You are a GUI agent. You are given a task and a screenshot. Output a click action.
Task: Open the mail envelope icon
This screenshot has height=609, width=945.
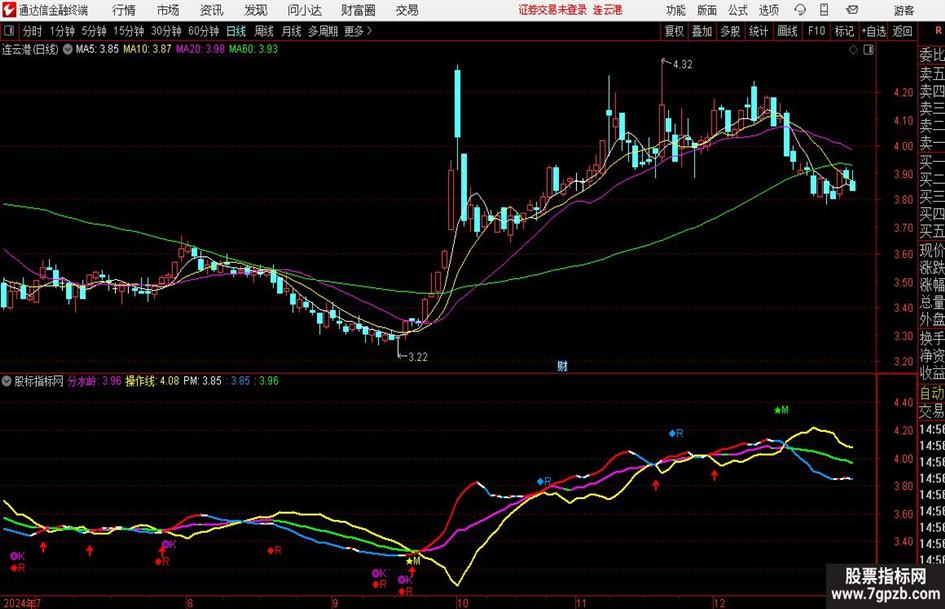pos(852,10)
